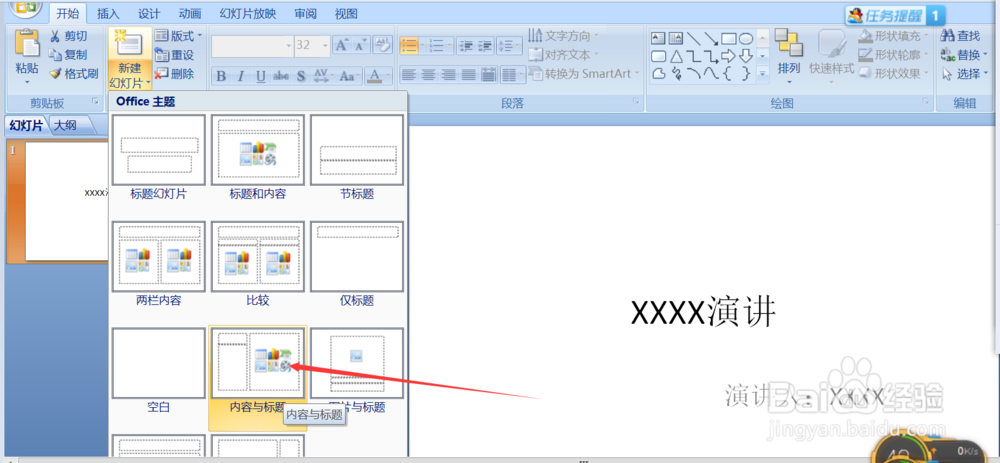Click the clear formatting eraser icon
This screenshot has height=463, width=1000.
click(x=383, y=44)
